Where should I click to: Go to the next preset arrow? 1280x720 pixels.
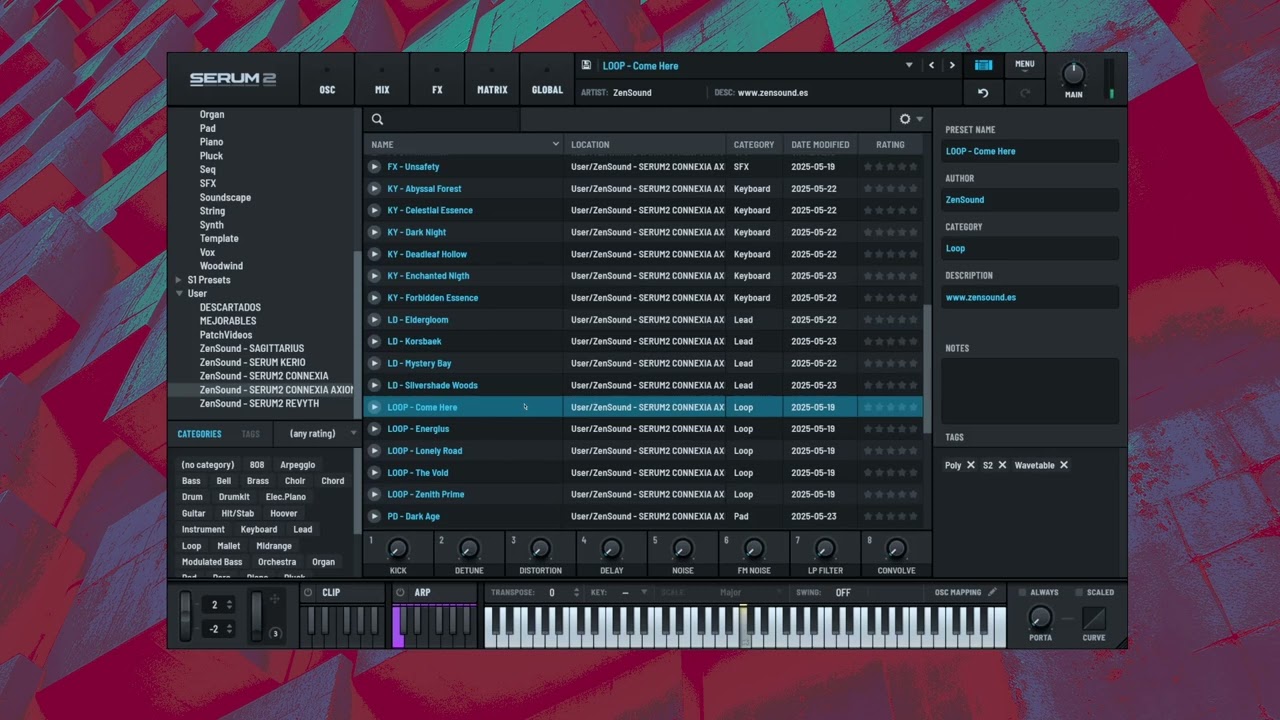tap(952, 65)
